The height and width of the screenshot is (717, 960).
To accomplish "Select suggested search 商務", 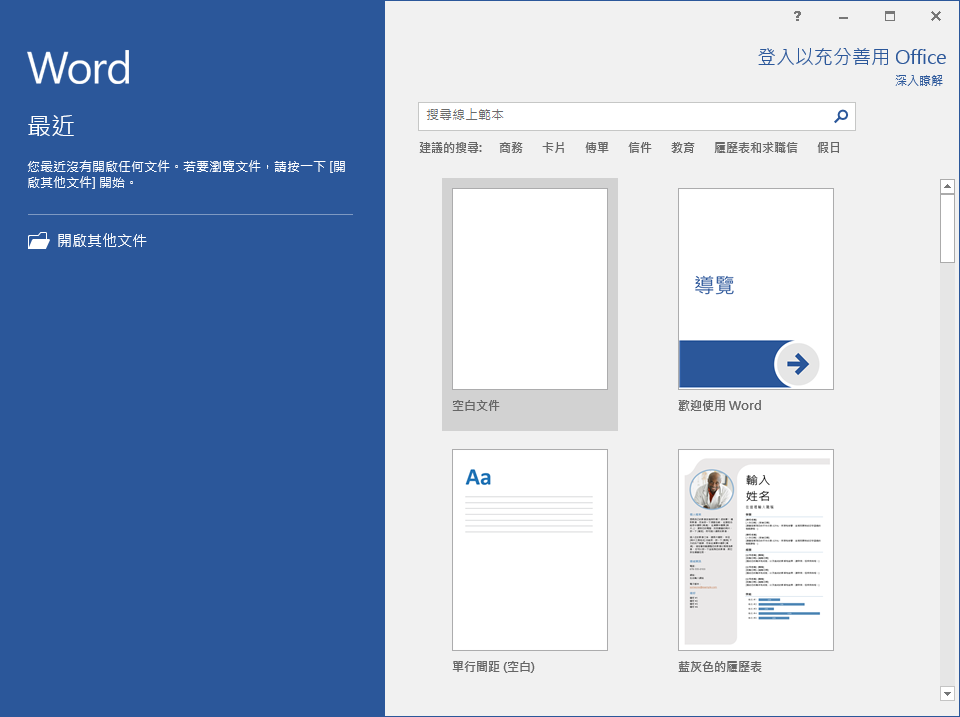I will coord(511,148).
